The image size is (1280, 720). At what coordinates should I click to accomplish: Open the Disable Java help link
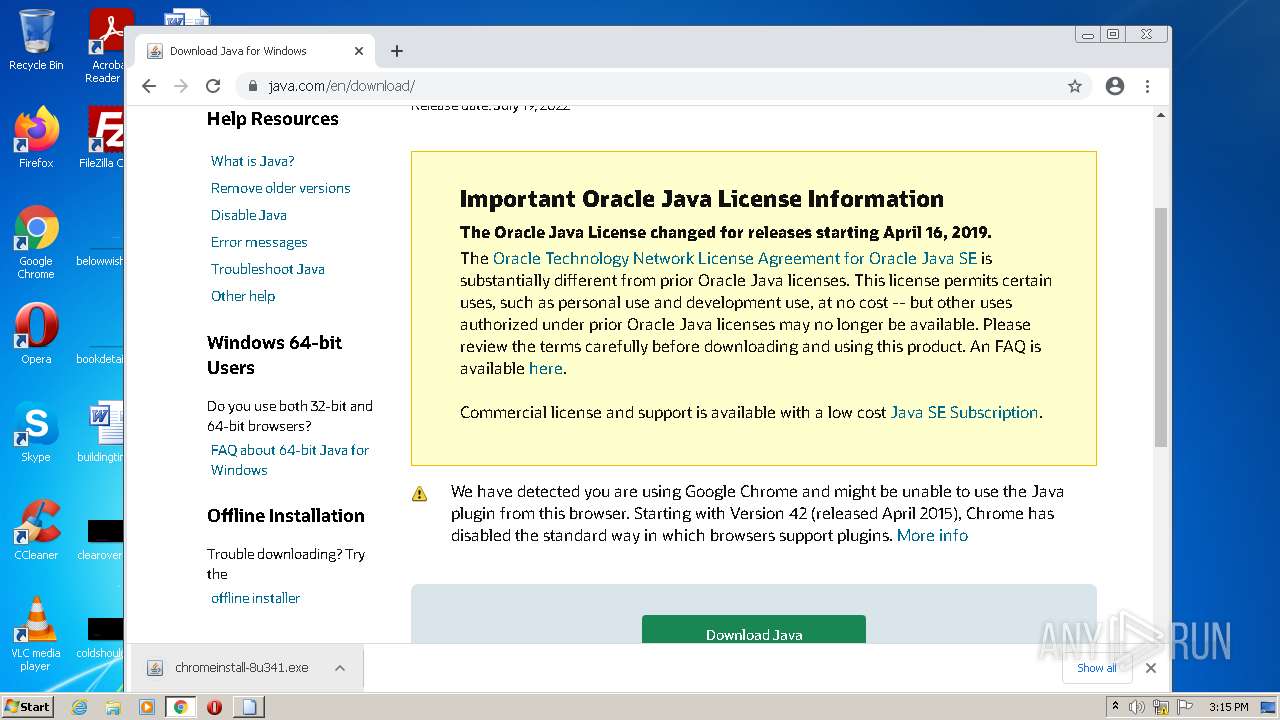coord(248,215)
